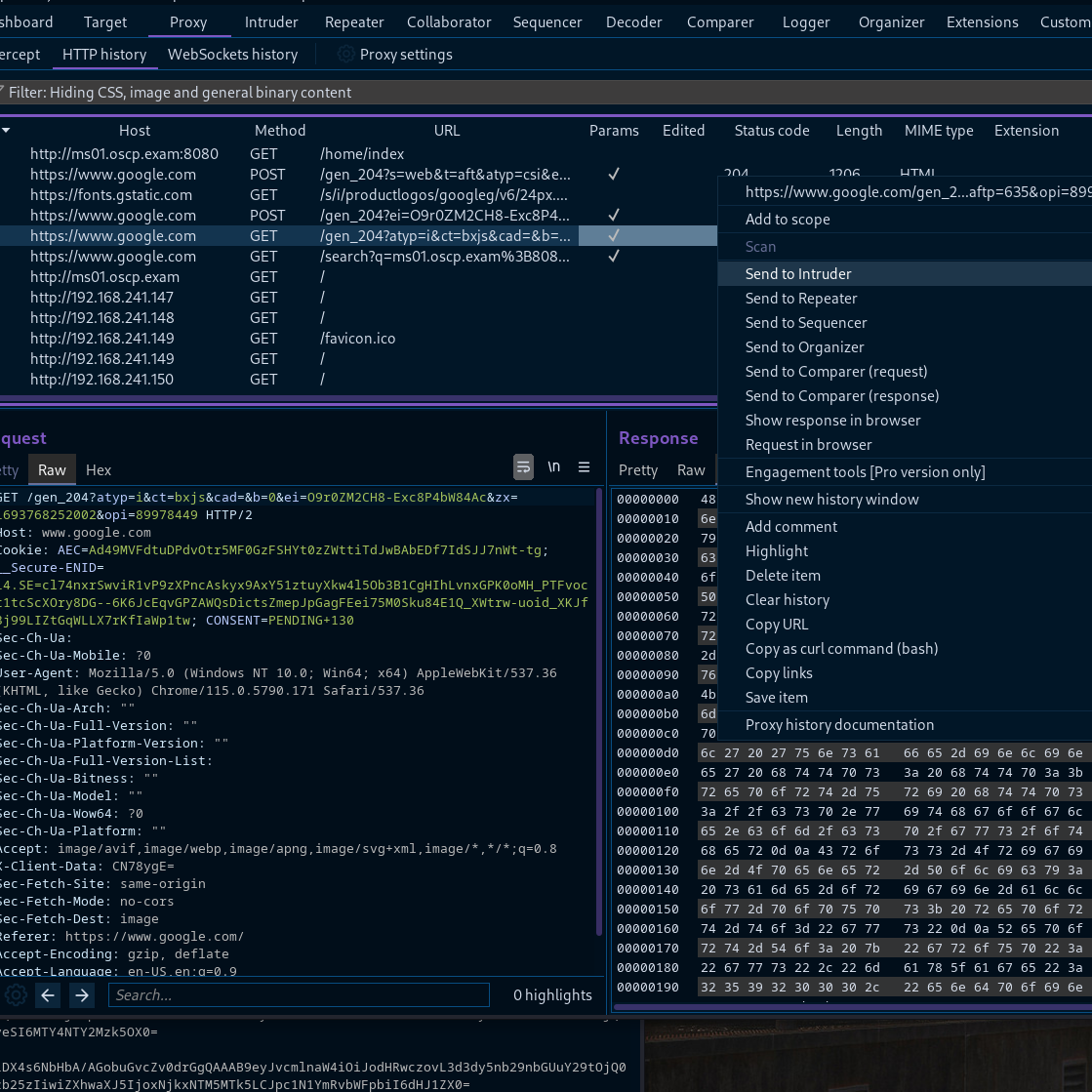This screenshot has height=1092, width=1092.
Task: Toggle the \n non-printable characters button
Action: 553,467
